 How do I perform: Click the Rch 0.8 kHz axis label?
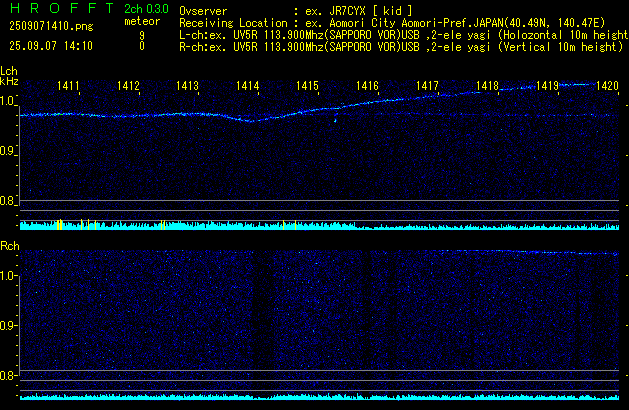tap(7, 376)
